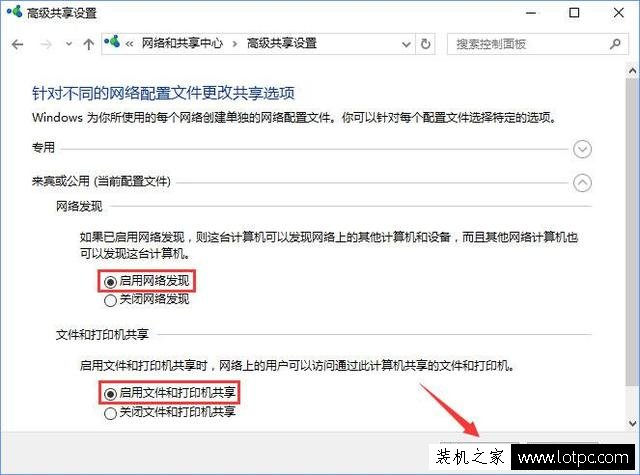This screenshot has width=640, height=475.
Task: Click the chevron between the breadcrumbs
Action: pyautogui.click(x=235, y=44)
